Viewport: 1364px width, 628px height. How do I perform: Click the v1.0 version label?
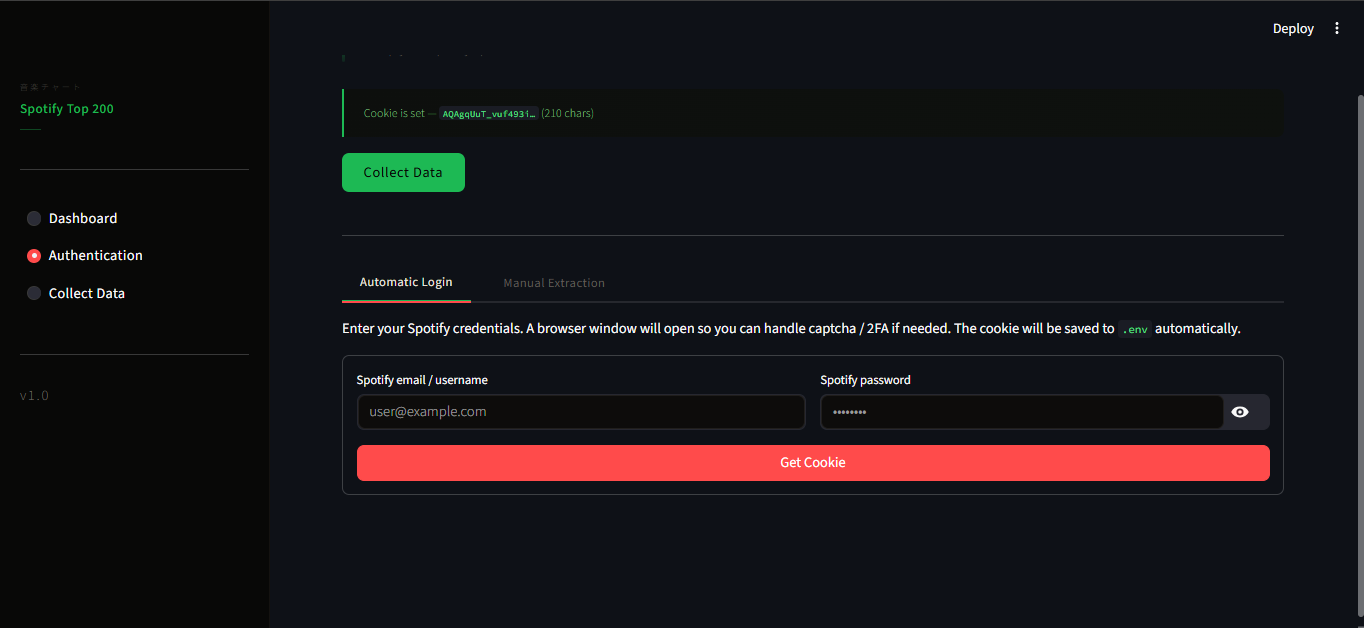click(34, 396)
